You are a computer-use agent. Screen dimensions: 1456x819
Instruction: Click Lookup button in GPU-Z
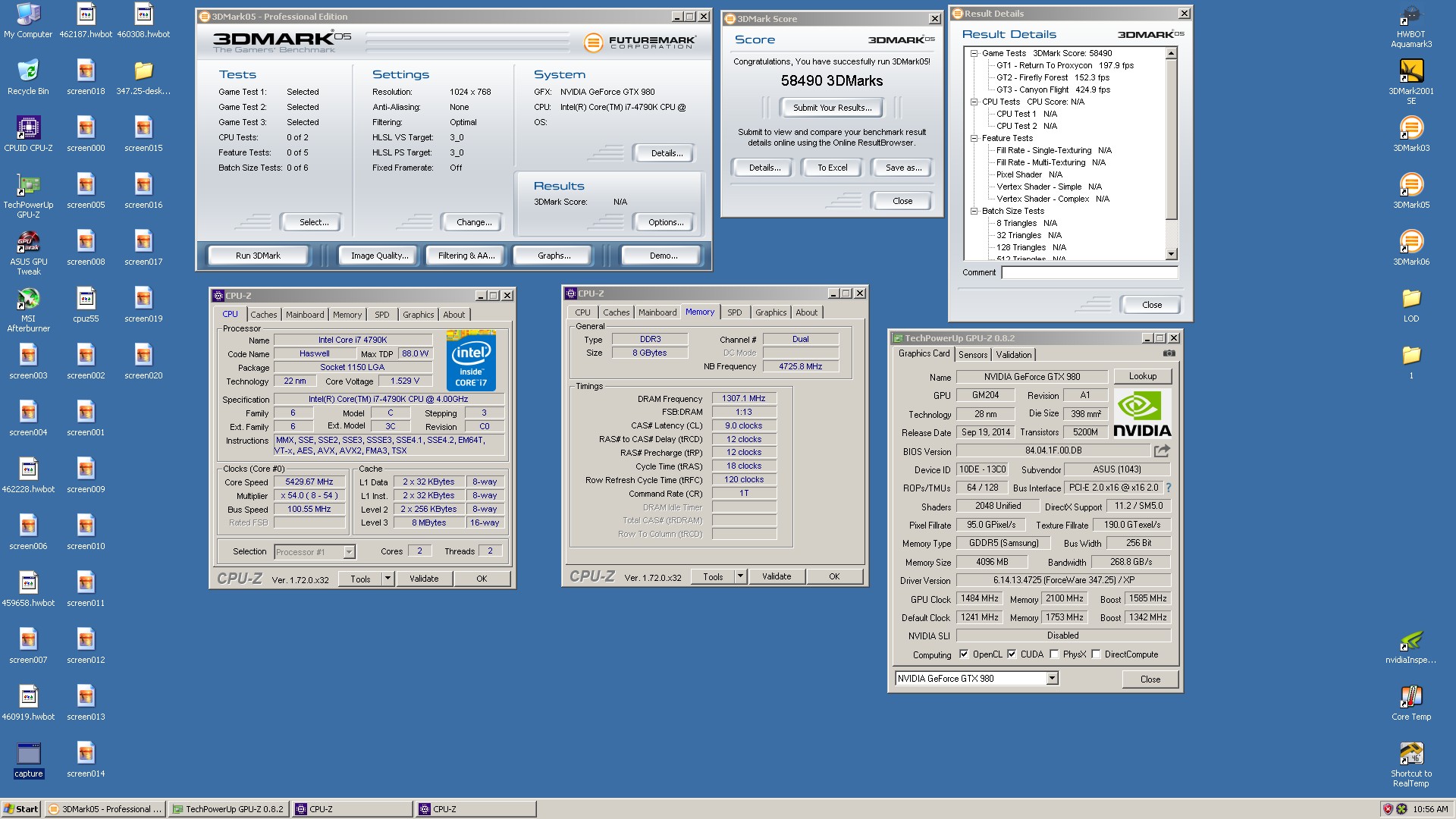coord(1143,376)
